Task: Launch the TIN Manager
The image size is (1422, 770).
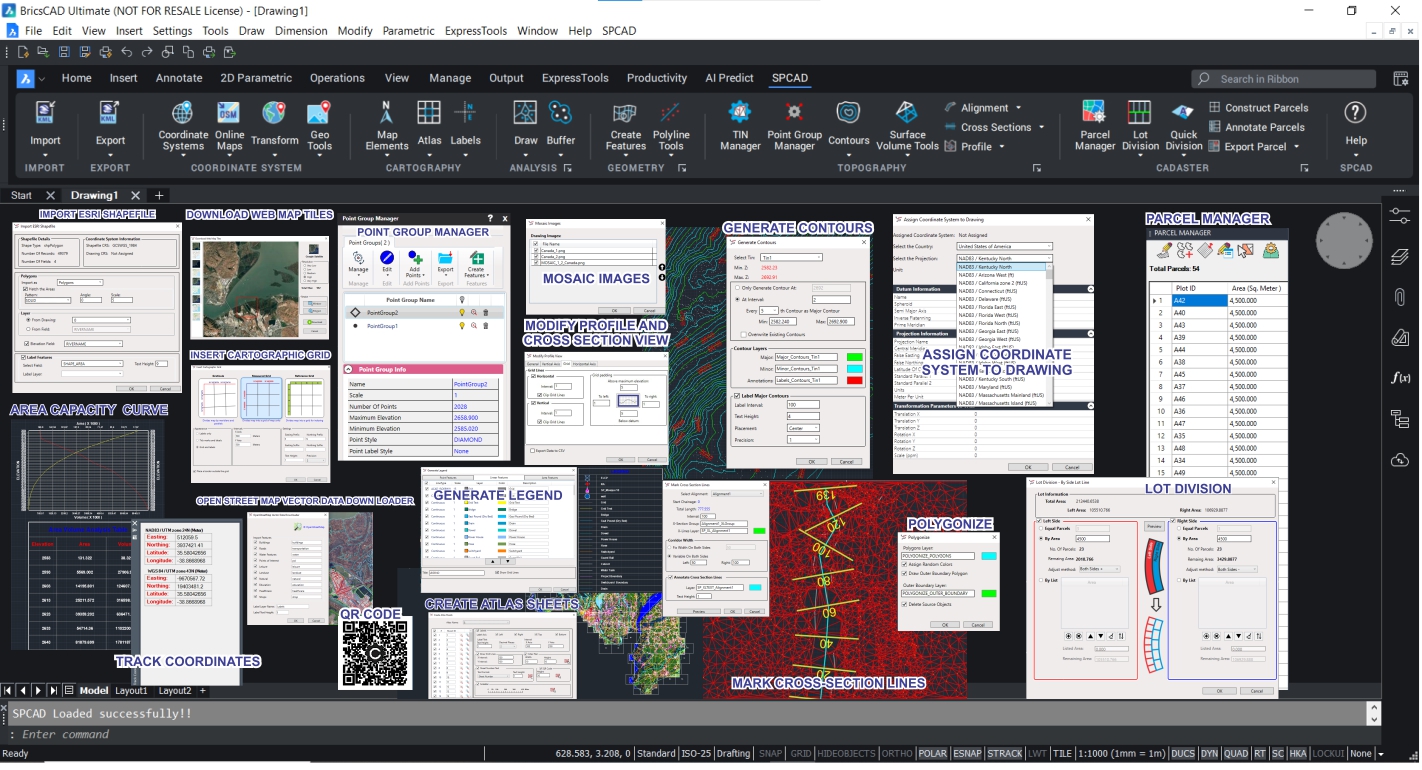Action: click(740, 125)
